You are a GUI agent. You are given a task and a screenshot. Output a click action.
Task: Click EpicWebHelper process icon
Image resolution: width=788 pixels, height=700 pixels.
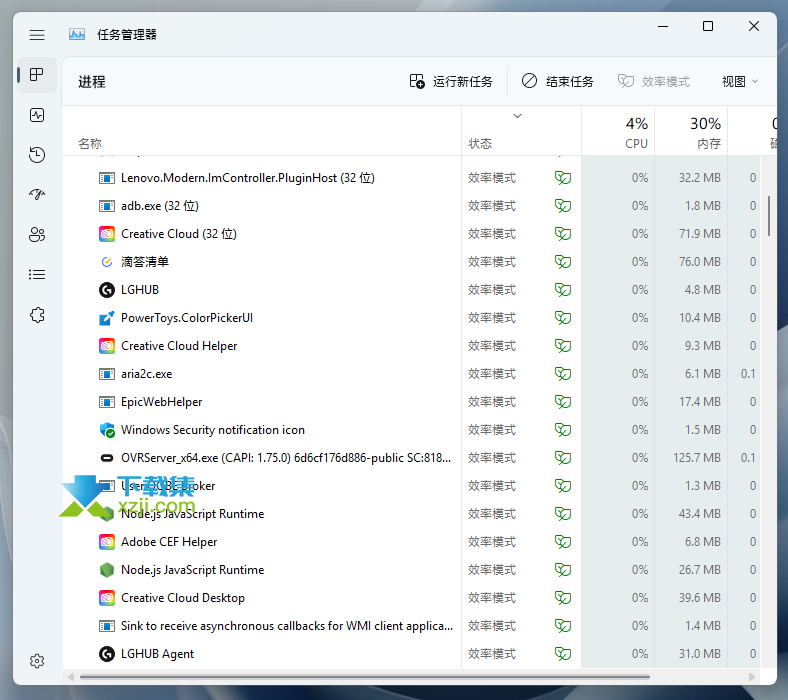point(107,402)
